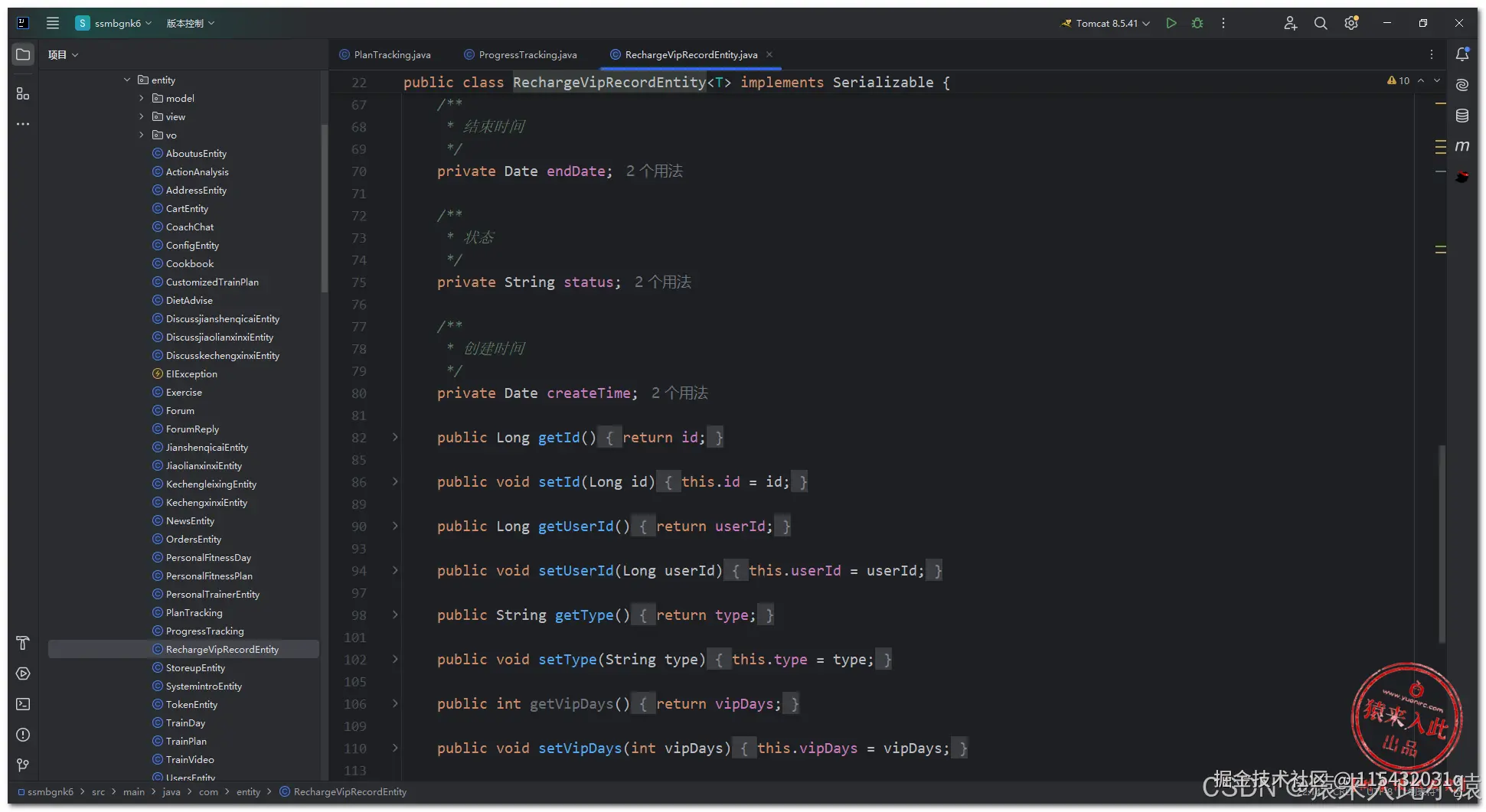Close the RechargeVipRecordEntity.java tab
Screen dimensions: 1486x812
pos(769,54)
